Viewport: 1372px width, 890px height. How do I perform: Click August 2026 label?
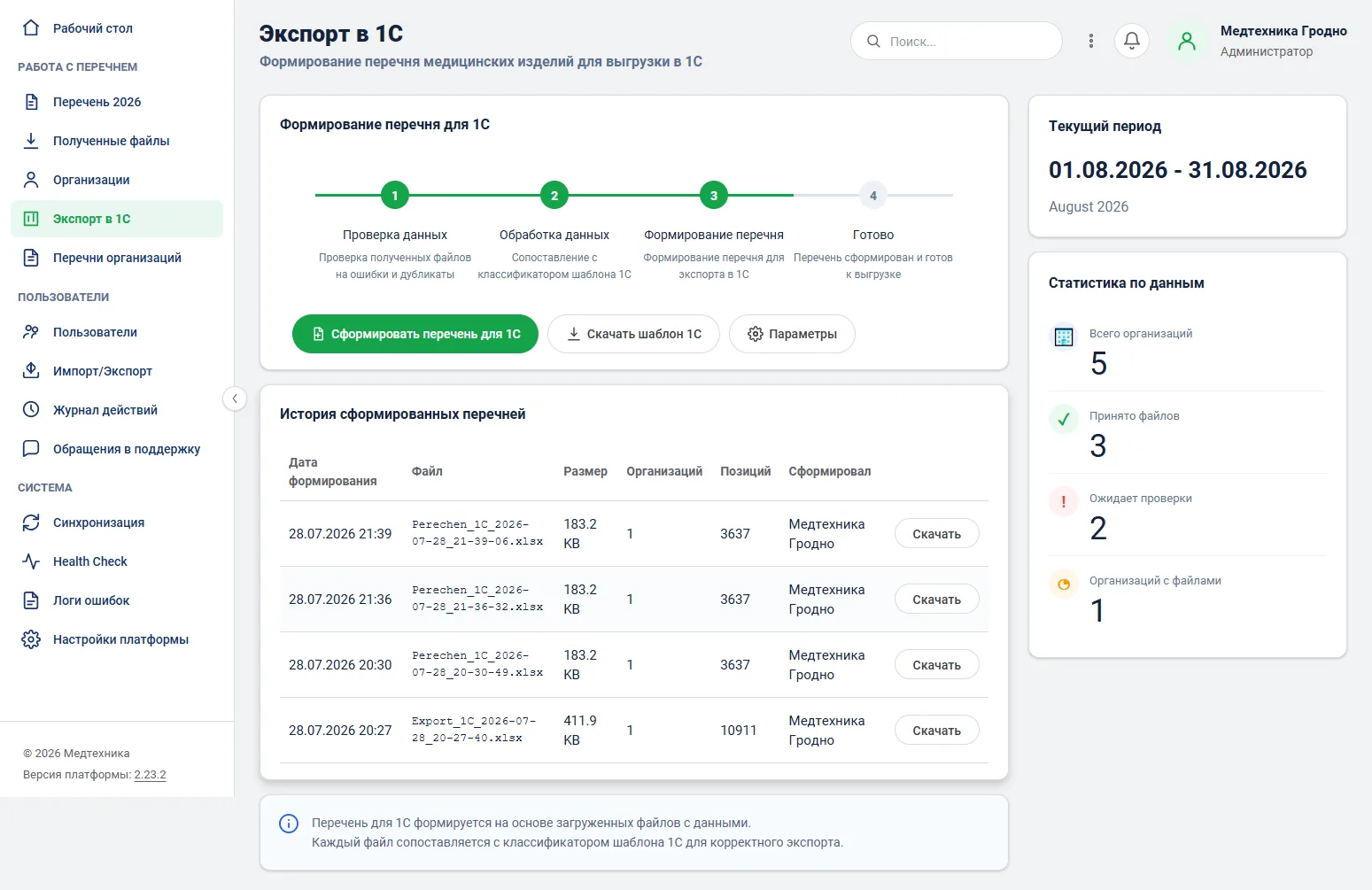(1089, 206)
